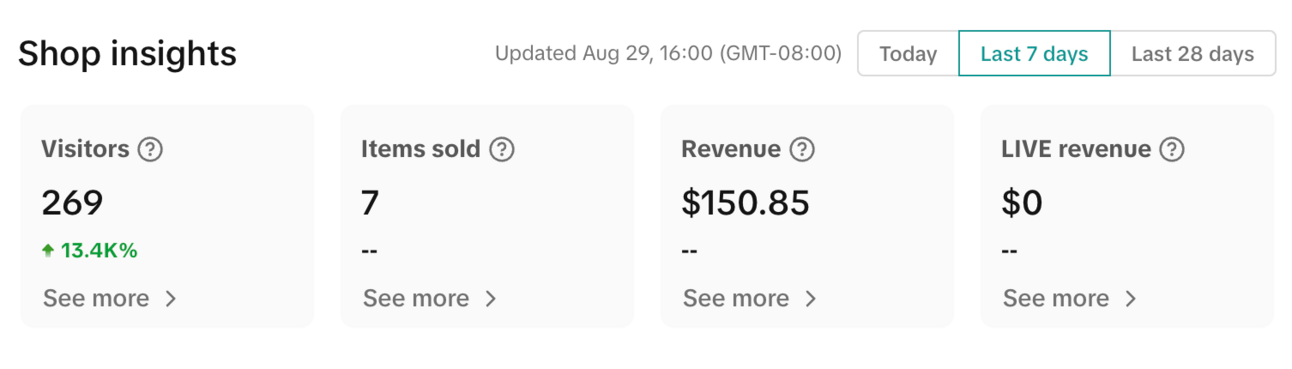Viewport: 1292px width, 369px height.
Task: Click the 13.4K% growth percentage
Action: coord(99,251)
